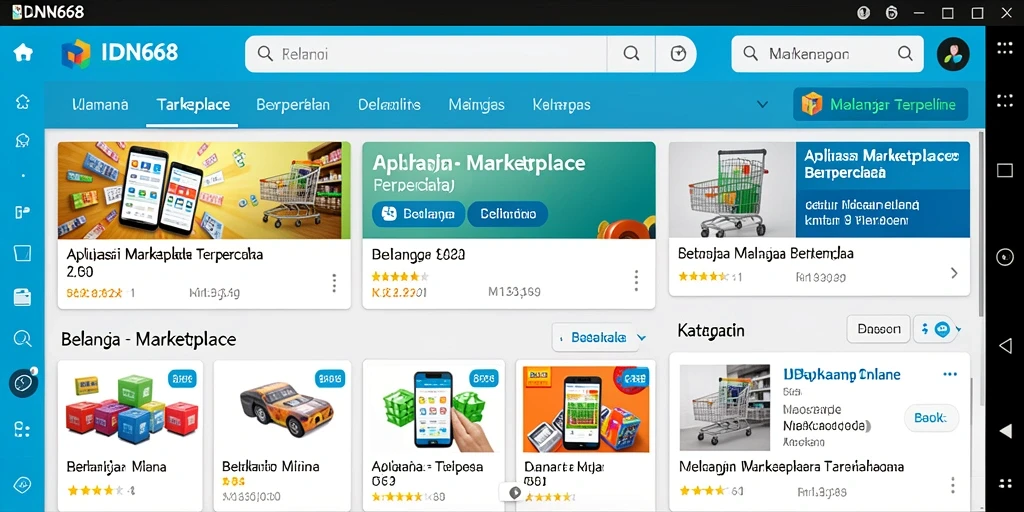Open the magnifier icon in left sidebar
This screenshot has height=512, width=1024.
click(x=23, y=339)
